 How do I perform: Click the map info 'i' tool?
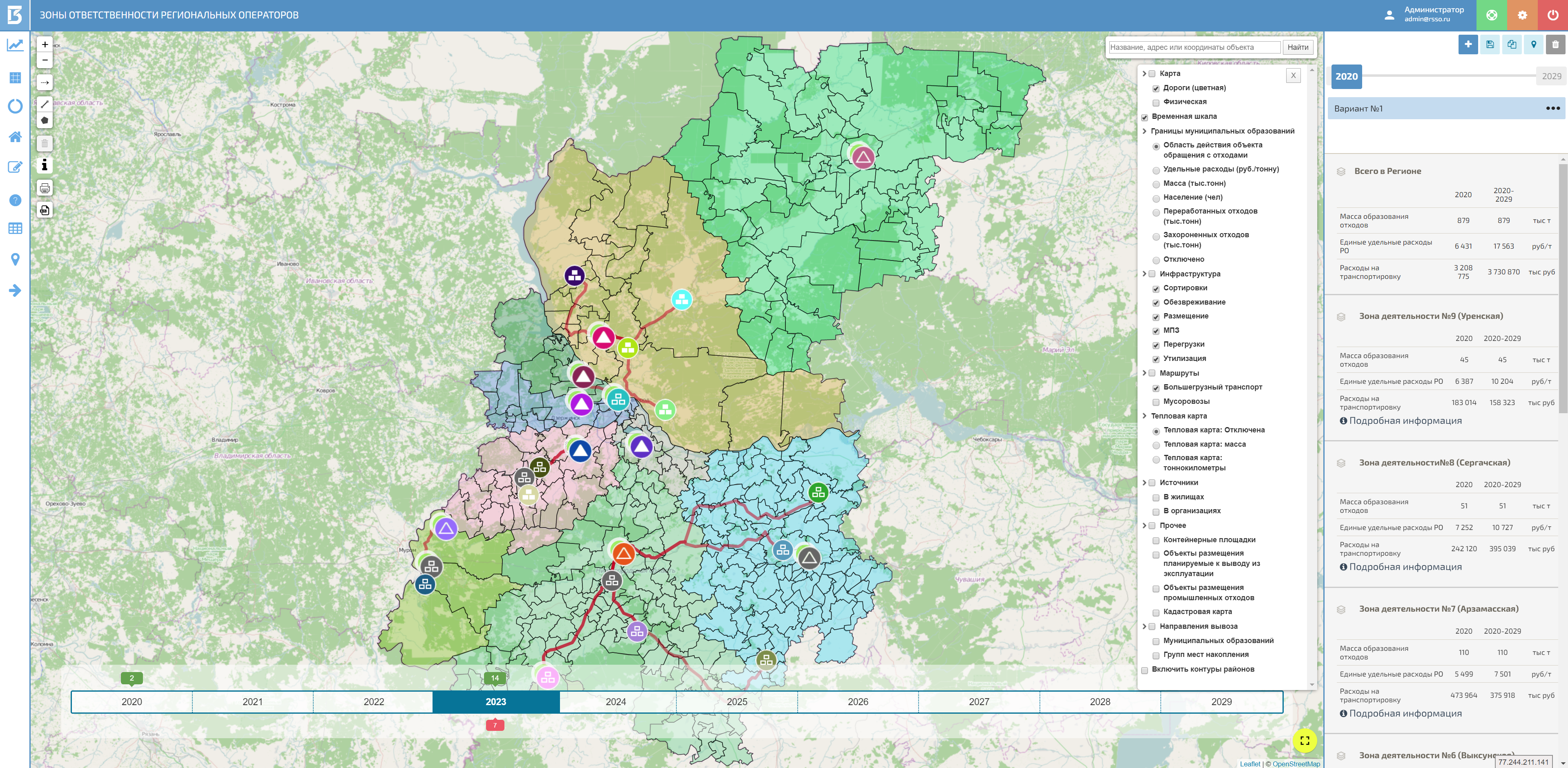45,165
